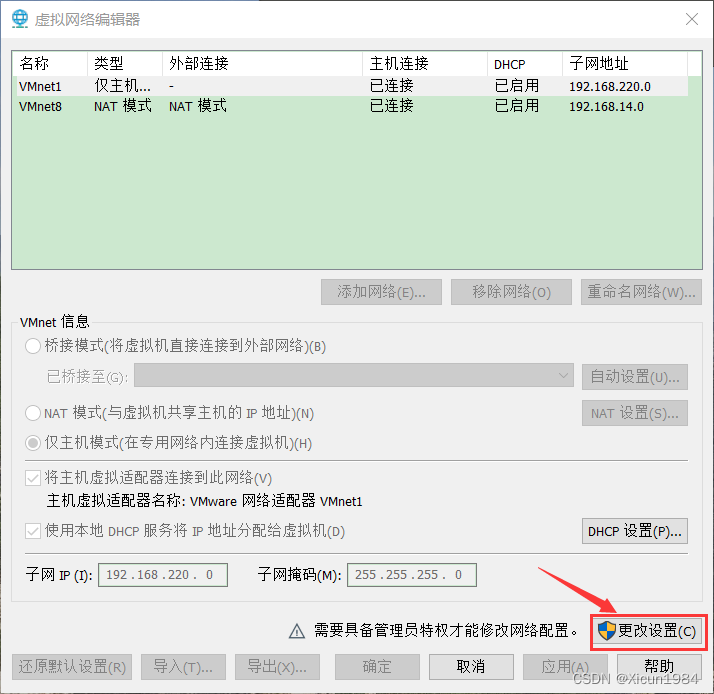The image size is (714, 694).
Task: Click the 自动设置(U)... button
Action: click(635, 377)
